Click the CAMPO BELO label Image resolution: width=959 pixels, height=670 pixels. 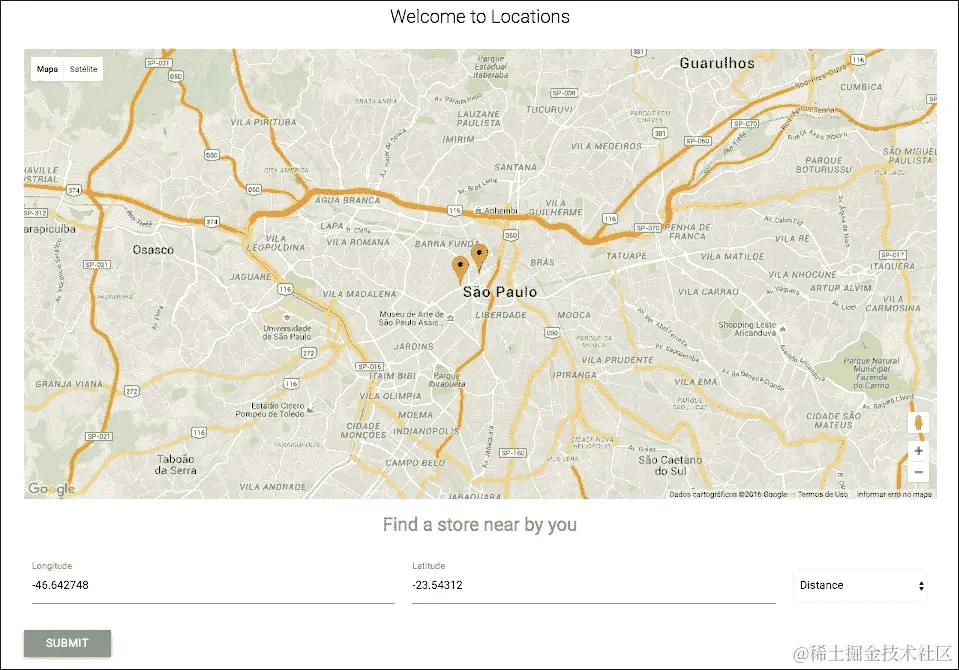(x=415, y=463)
